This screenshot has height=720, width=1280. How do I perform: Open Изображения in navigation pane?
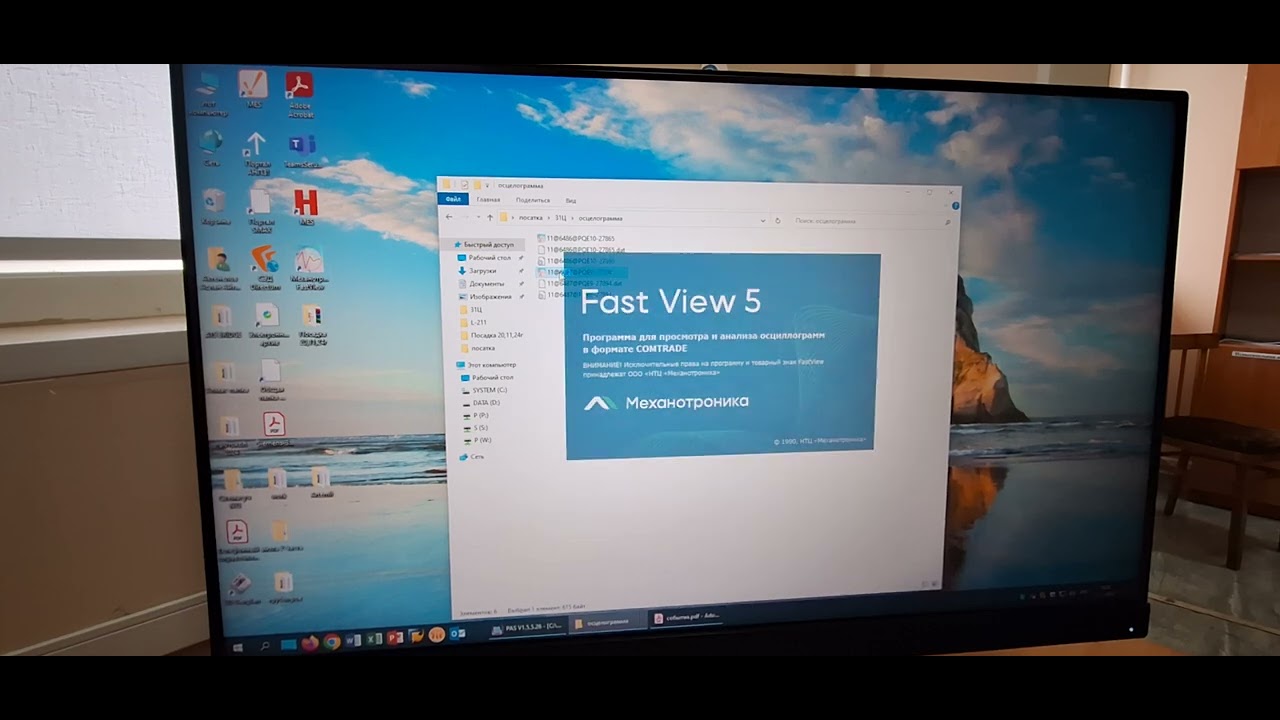pos(484,297)
